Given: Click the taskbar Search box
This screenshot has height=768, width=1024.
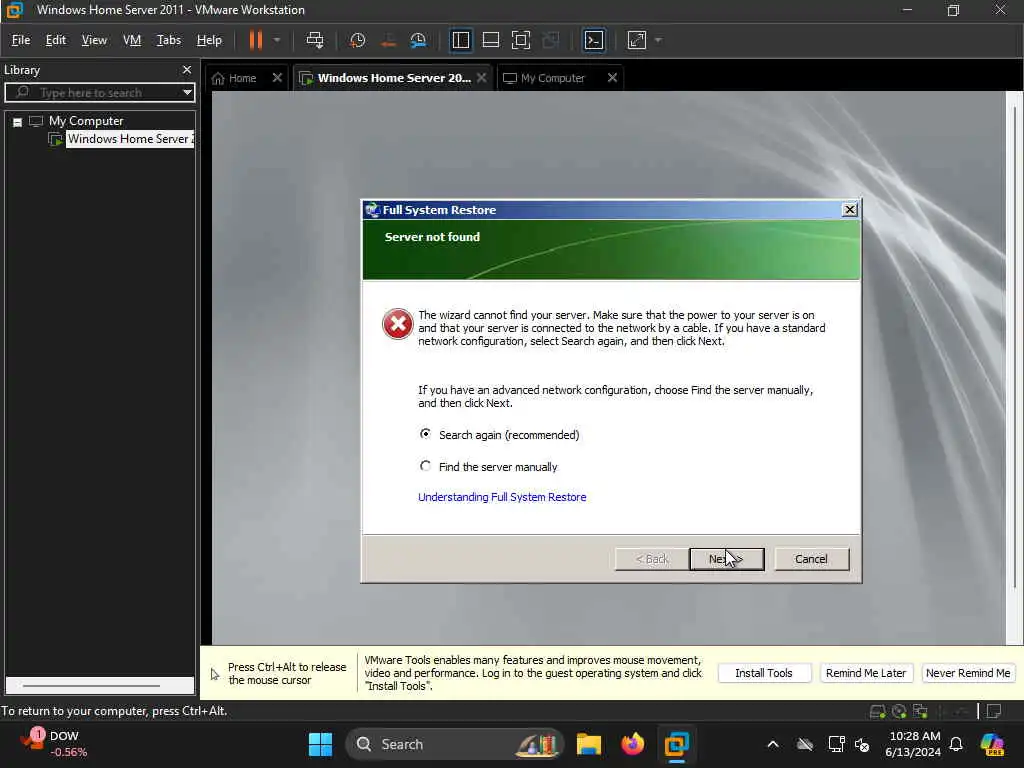Looking at the screenshot, I should (x=455, y=744).
